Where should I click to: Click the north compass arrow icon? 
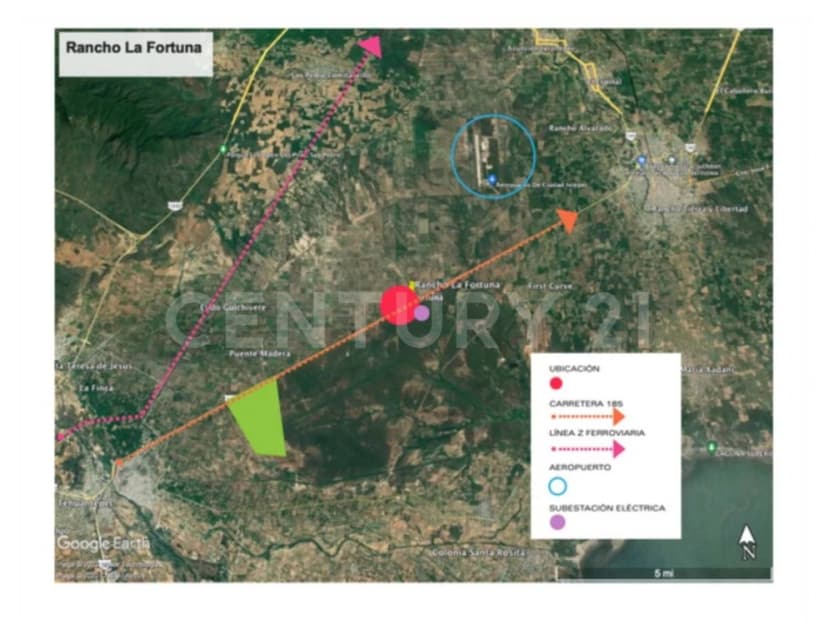747,541
